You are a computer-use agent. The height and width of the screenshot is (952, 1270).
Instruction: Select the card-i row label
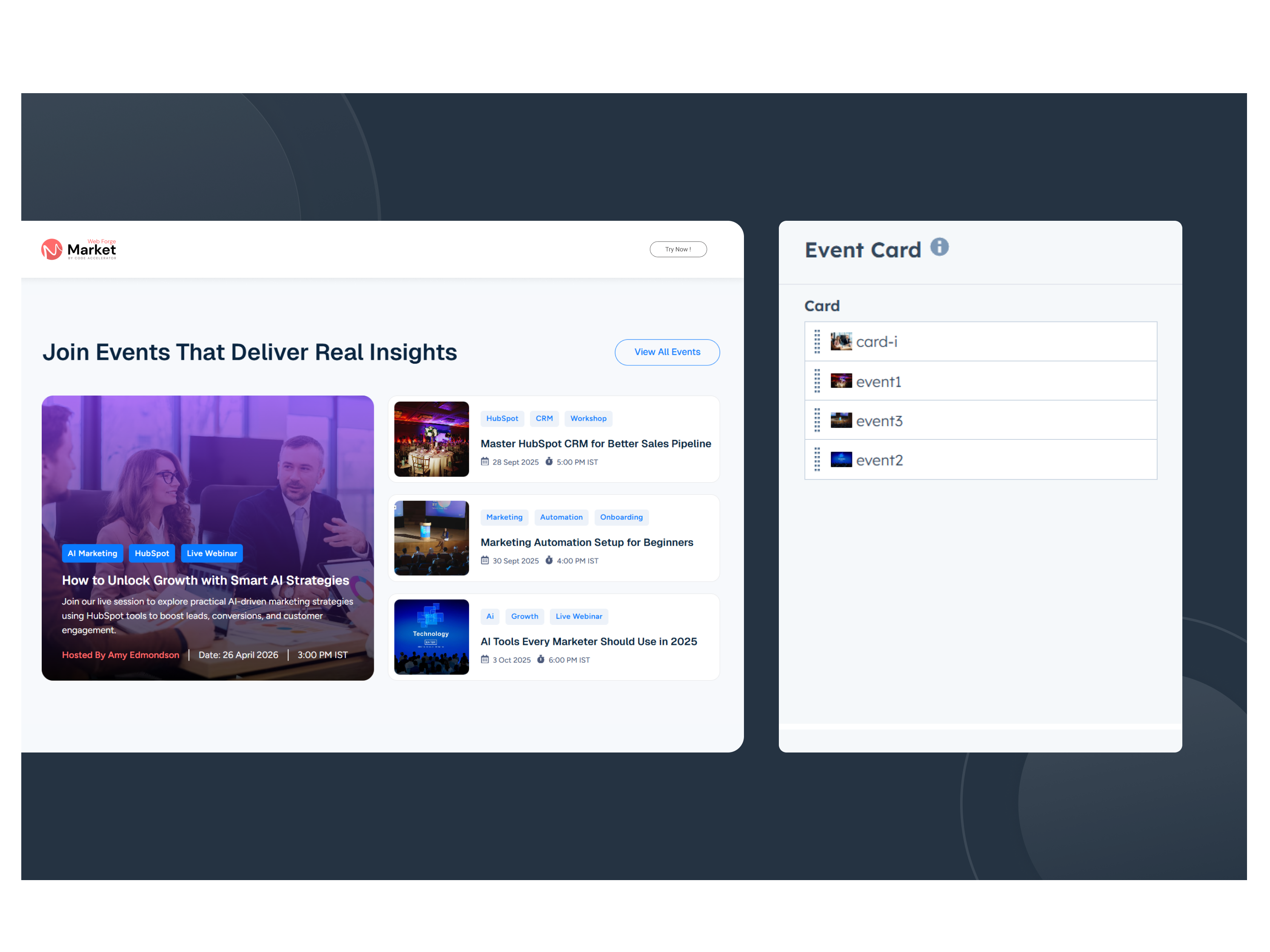876,342
